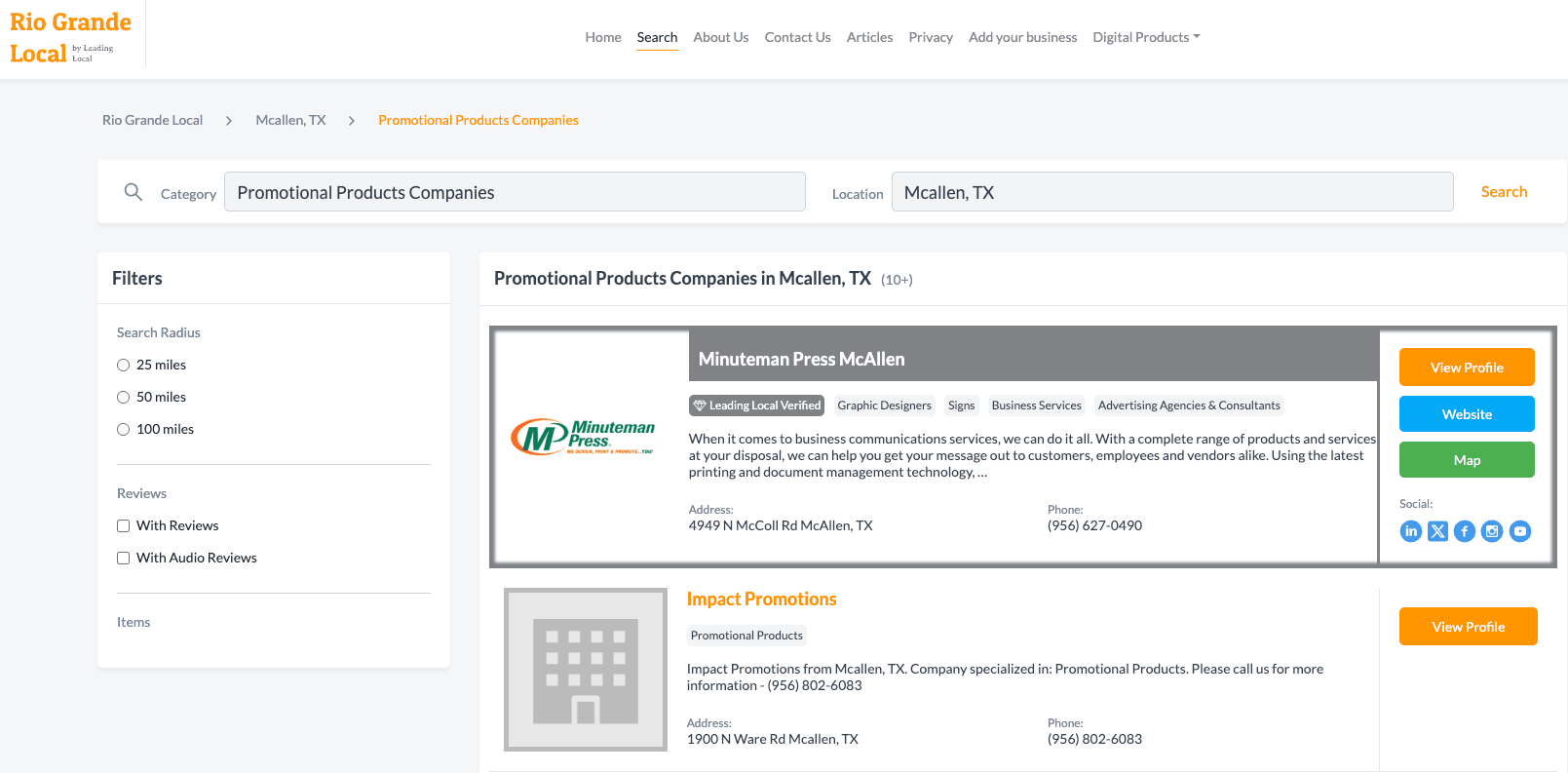The height and width of the screenshot is (773, 1568).
Task: Click the Minuteman Press logo image
Action: 584,438
